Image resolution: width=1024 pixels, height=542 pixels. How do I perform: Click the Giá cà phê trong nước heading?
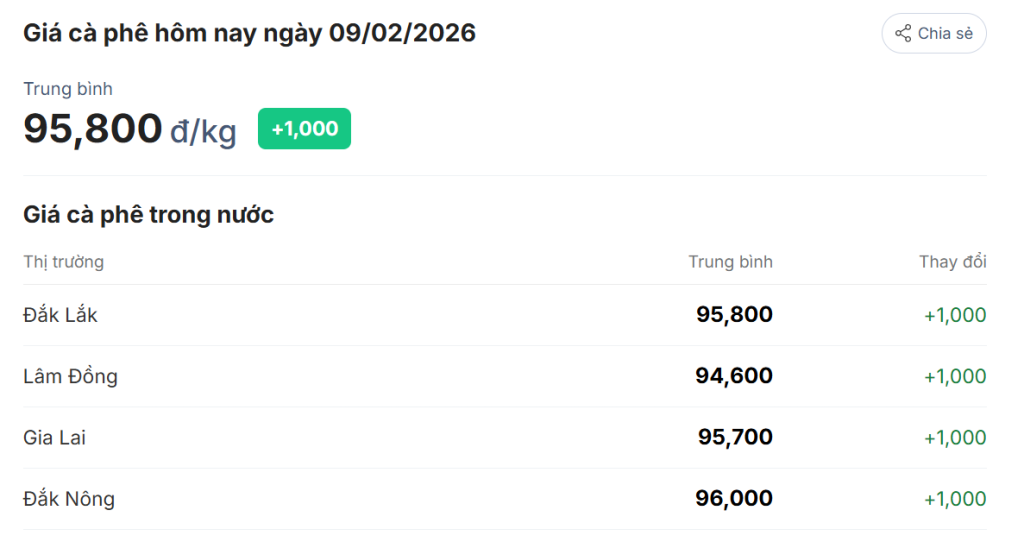(x=148, y=214)
